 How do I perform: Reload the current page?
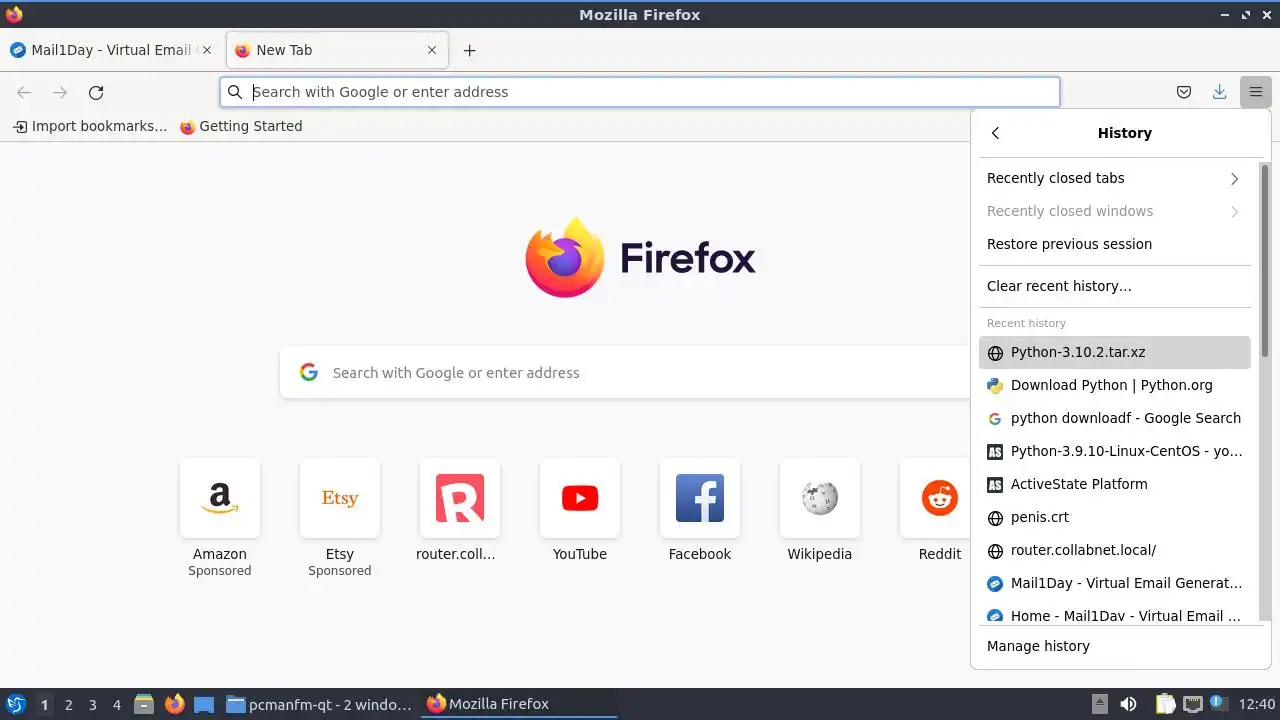point(96,92)
